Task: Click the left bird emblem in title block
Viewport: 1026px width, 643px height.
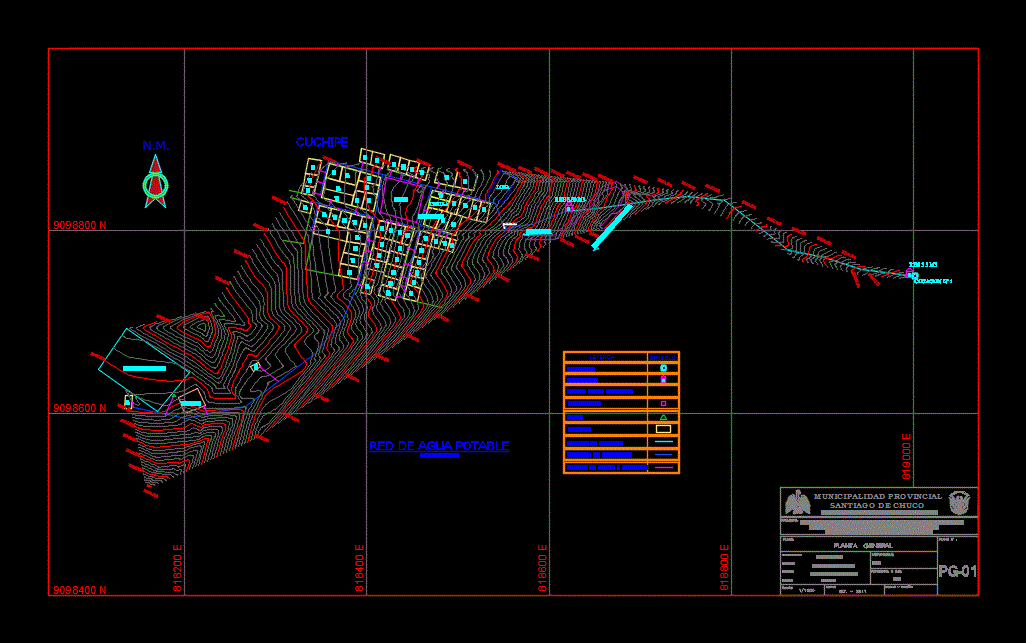Action: 797,502
